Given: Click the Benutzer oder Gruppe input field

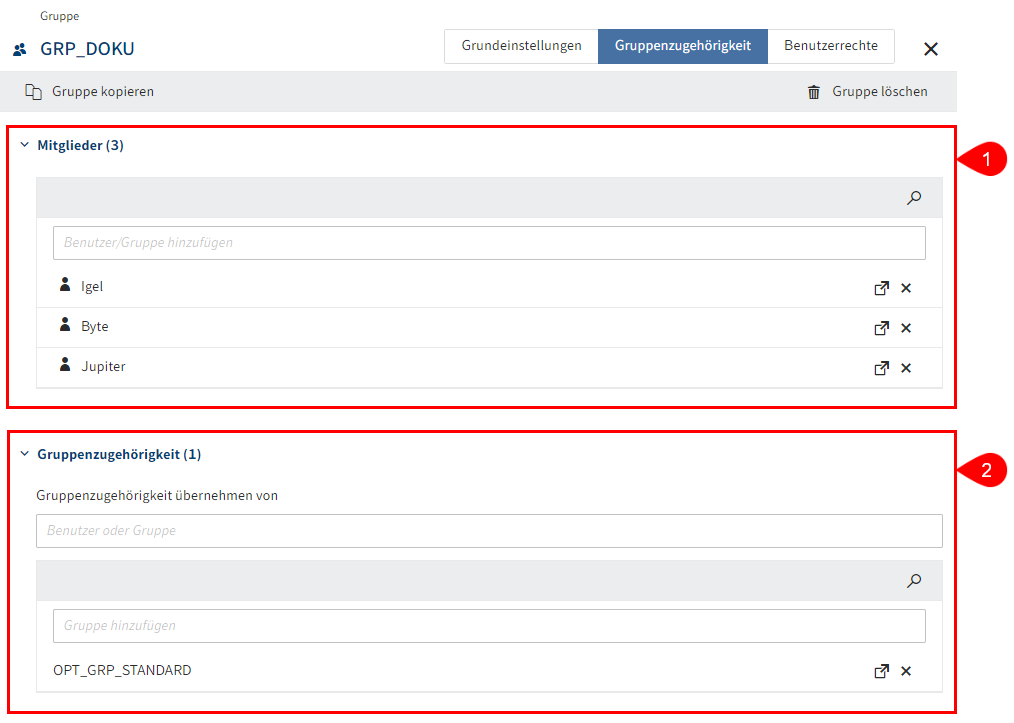Looking at the screenshot, I should 489,531.
